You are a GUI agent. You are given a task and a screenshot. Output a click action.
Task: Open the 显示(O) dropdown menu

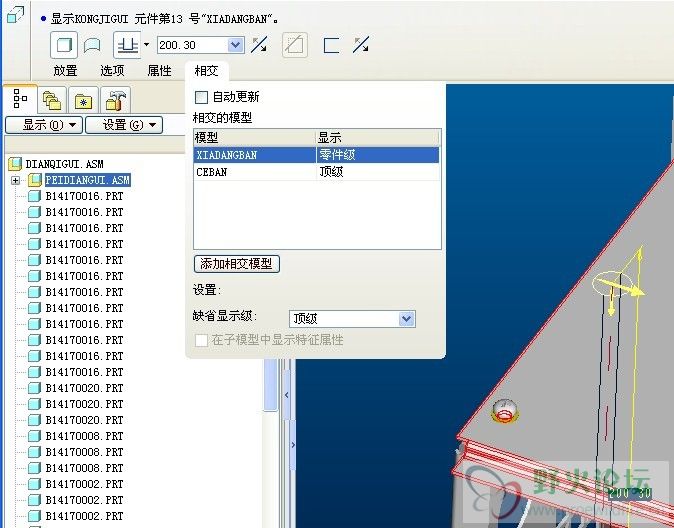(x=44, y=125)
